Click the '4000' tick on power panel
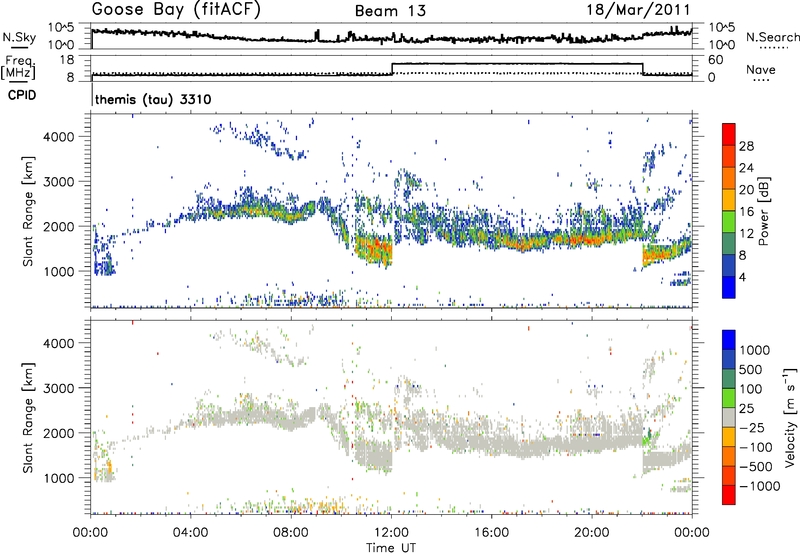800x554 pixels. tap(59, 137)
